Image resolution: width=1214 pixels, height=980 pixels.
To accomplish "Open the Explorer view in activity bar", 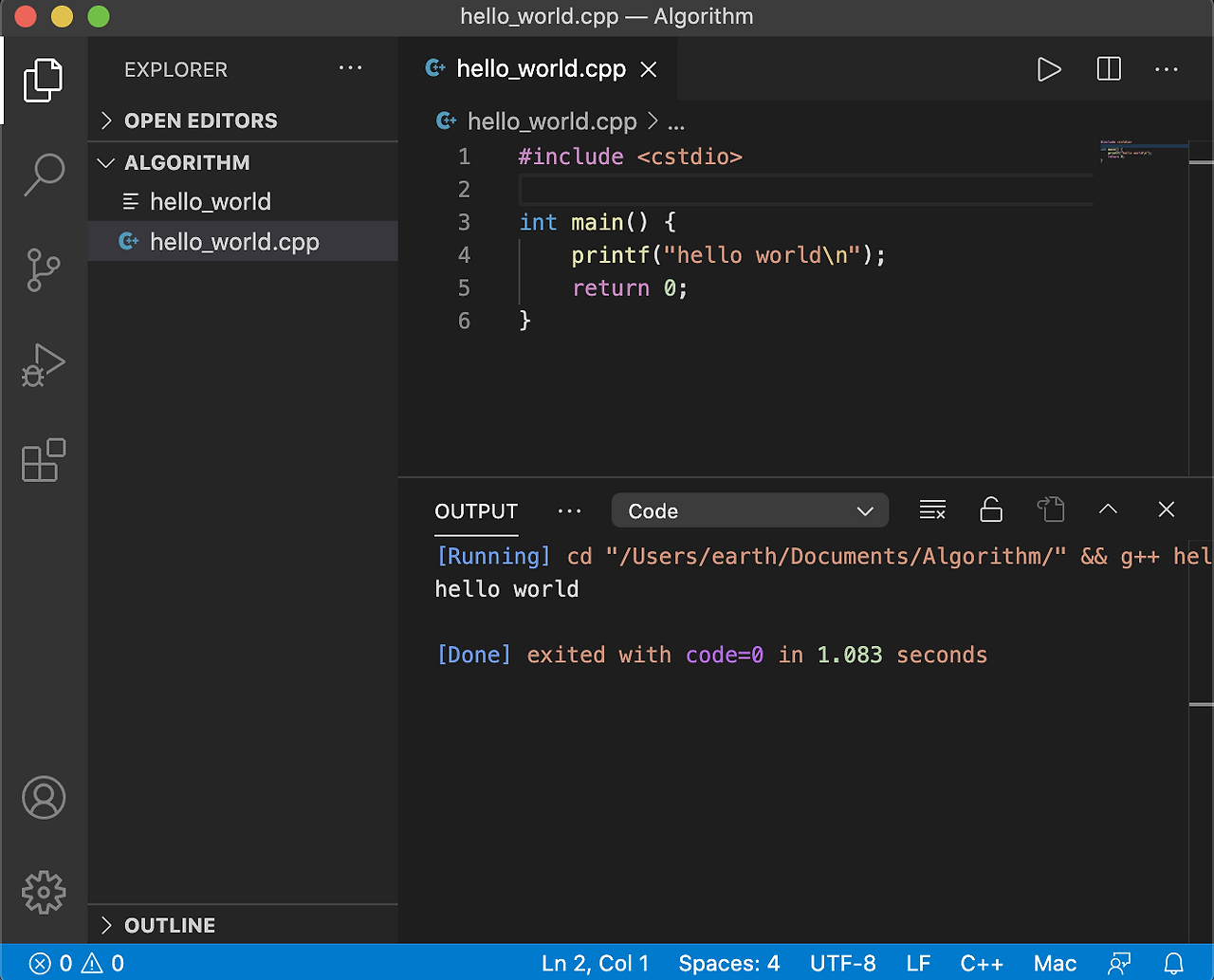I will click(x=44, y=80).
